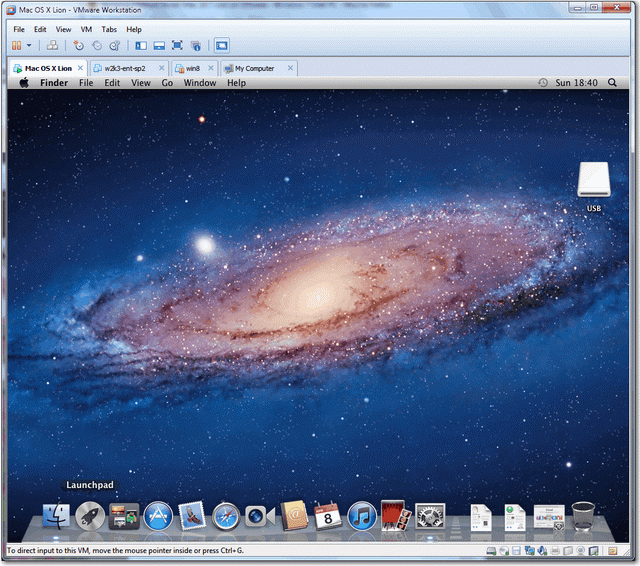Open the snapshot manager wrench-clock icon

(x=115, y=46)
